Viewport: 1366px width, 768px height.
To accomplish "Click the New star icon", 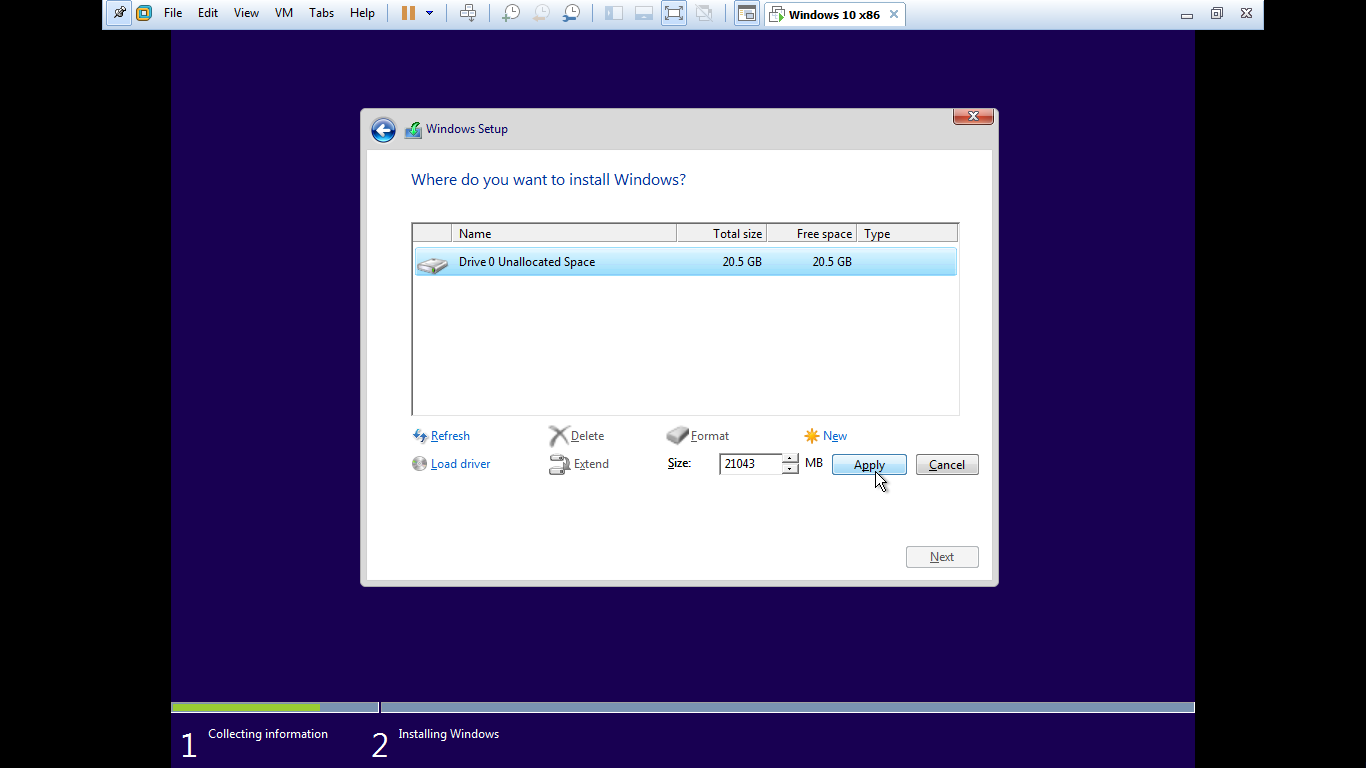I will (x=812, y=436).
